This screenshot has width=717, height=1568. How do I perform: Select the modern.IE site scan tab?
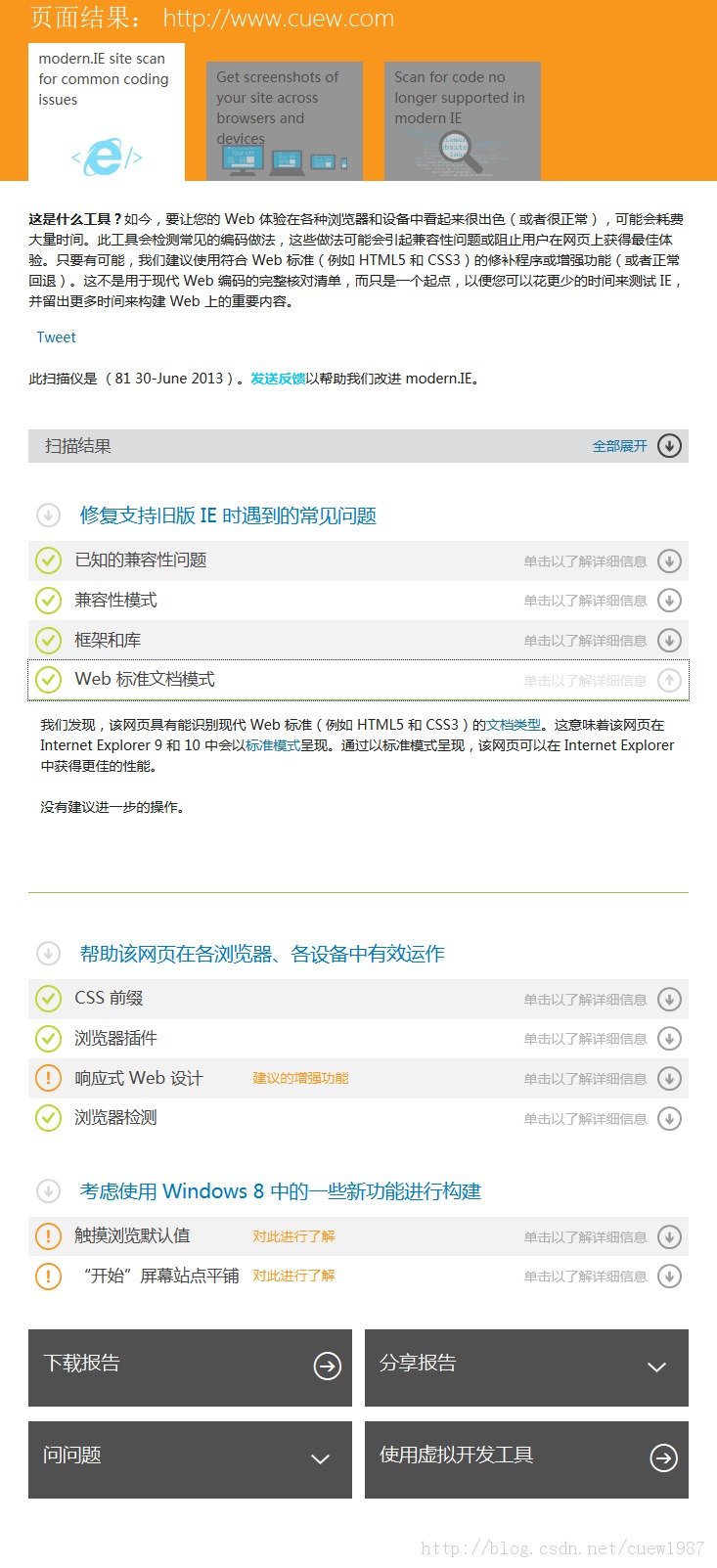pos(107,112)
